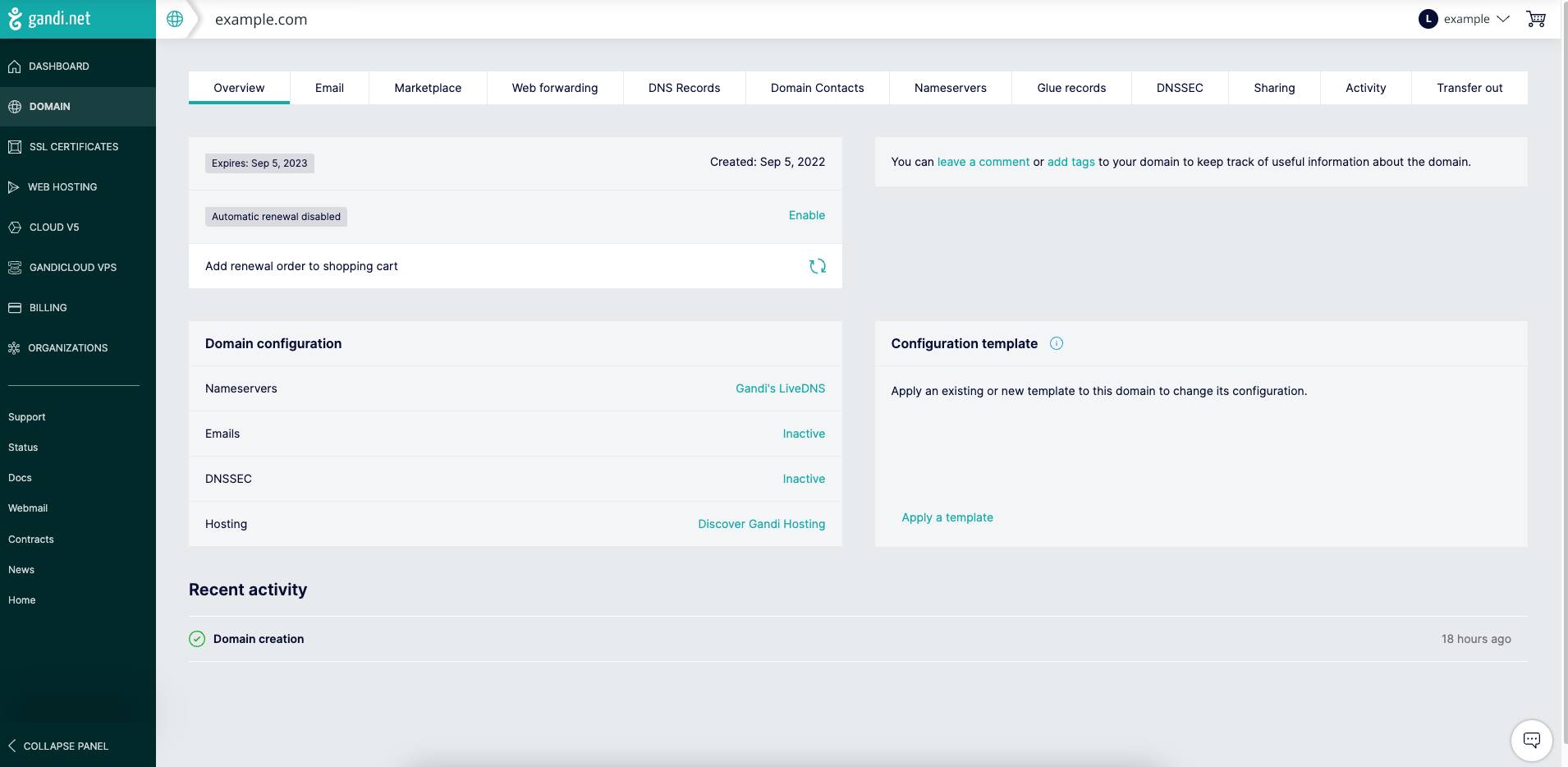Image resolution: width=1568 pixels, height=767 pixels.
Task: Click the info icon beside Configuration template
Action: (x=1057, y=343)
